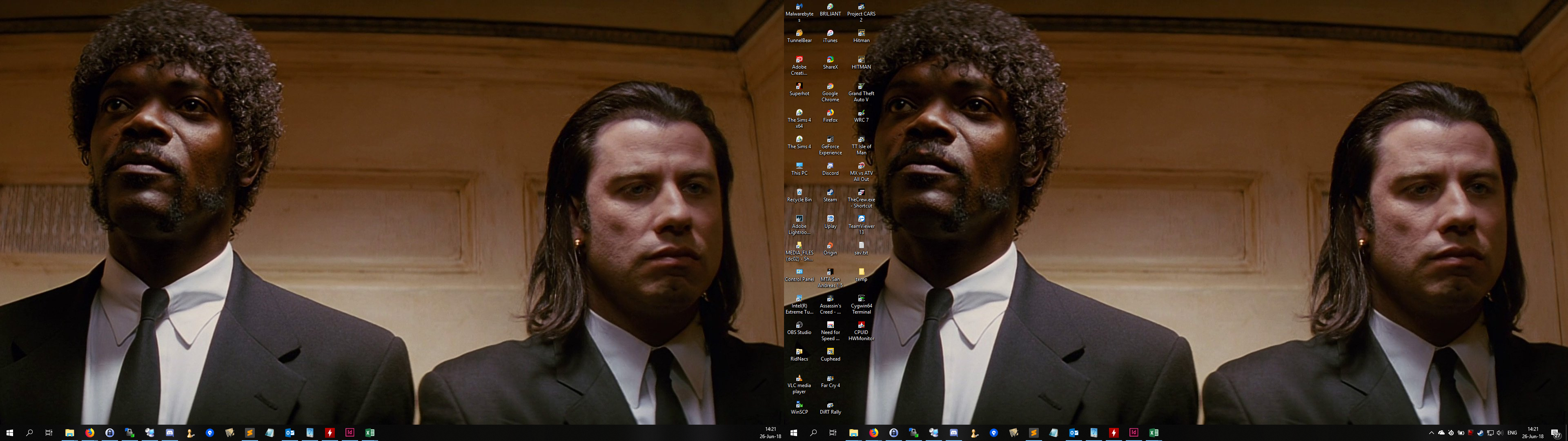The image size is (1568, 441).
Task: Show hidden system tray icons
Action: point(1432,433)
